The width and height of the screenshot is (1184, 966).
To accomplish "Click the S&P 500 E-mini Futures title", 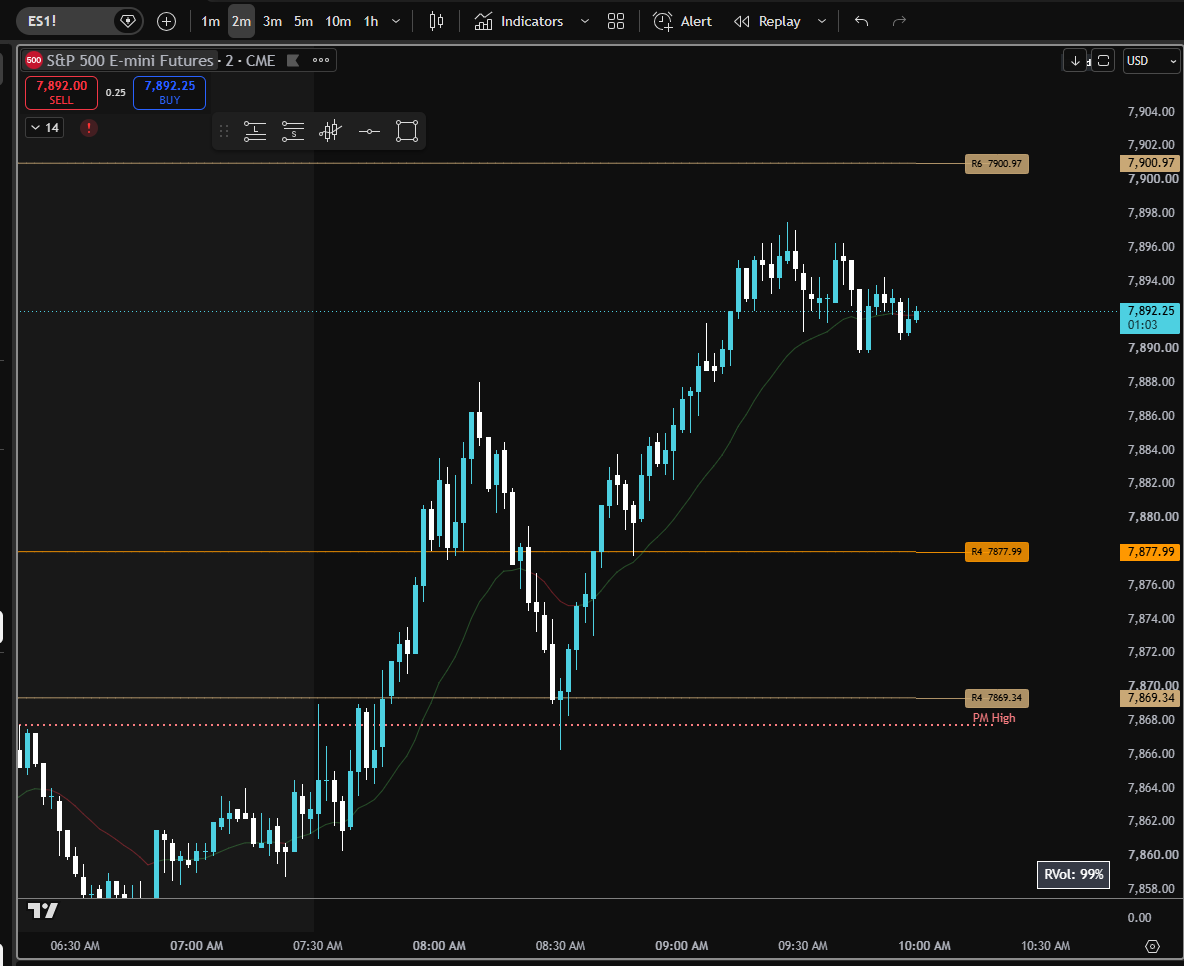I will 130,60.
